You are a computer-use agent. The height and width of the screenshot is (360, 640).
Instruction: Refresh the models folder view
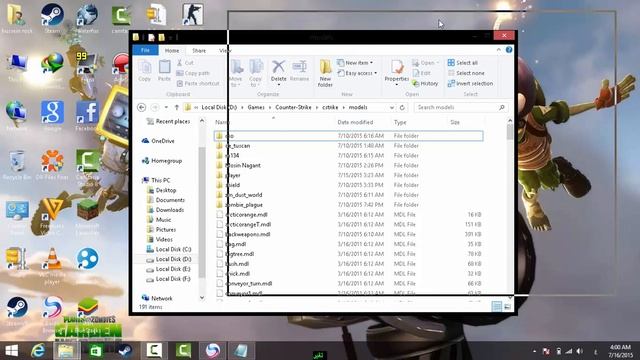click(x=402, y=107)
